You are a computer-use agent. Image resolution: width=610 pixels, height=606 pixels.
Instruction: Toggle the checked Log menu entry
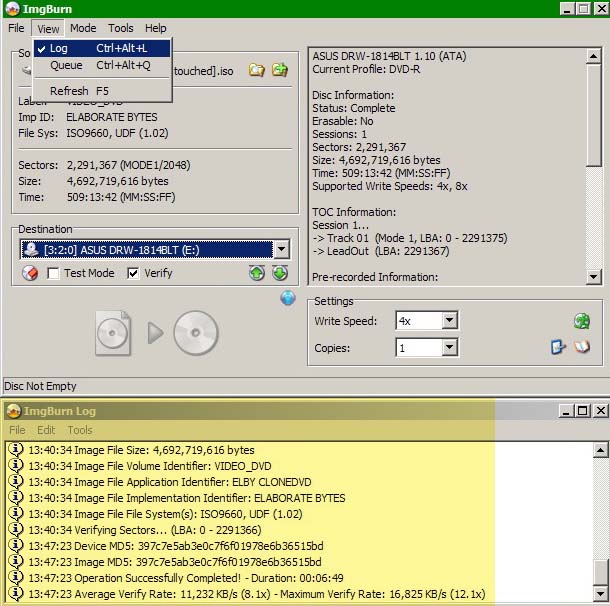(102, 48)
